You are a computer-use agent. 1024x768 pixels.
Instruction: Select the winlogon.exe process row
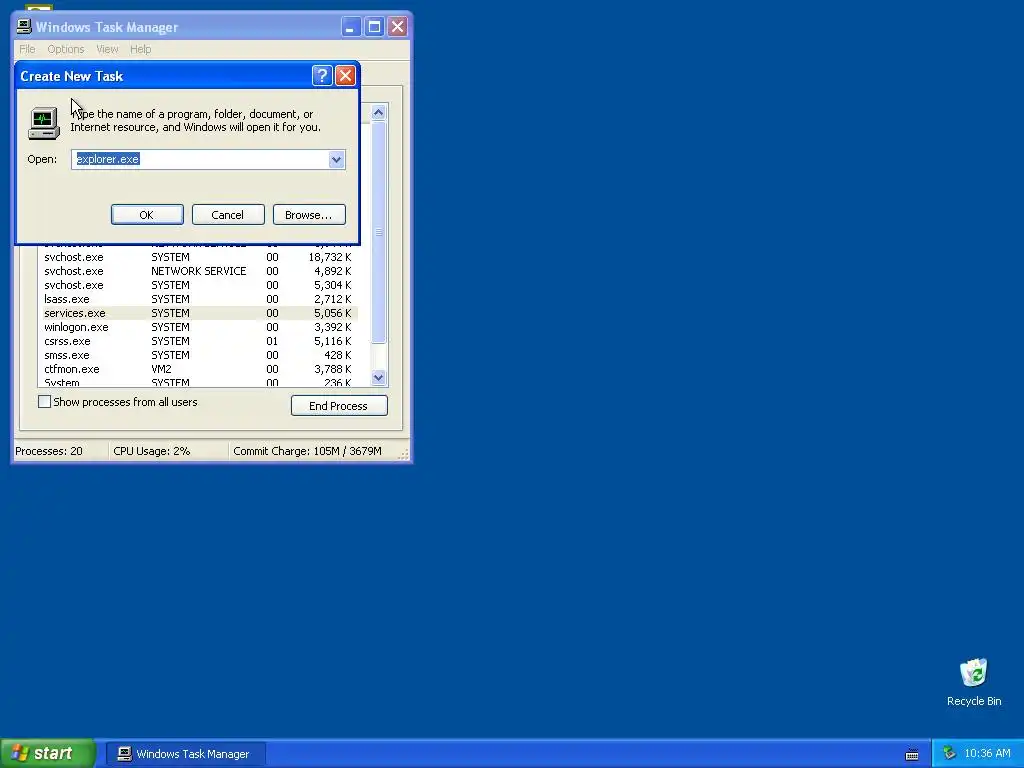click(x=198, y=327)
